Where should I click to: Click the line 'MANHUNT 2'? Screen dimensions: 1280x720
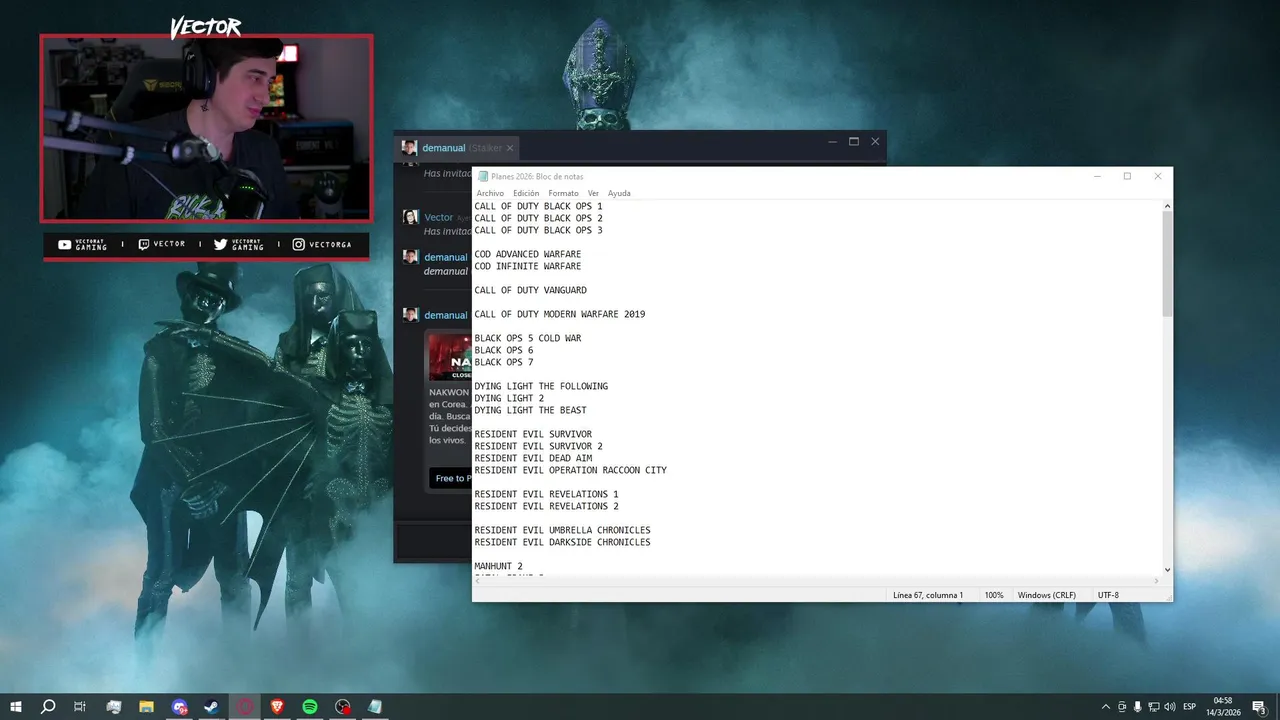coord(498,566)
